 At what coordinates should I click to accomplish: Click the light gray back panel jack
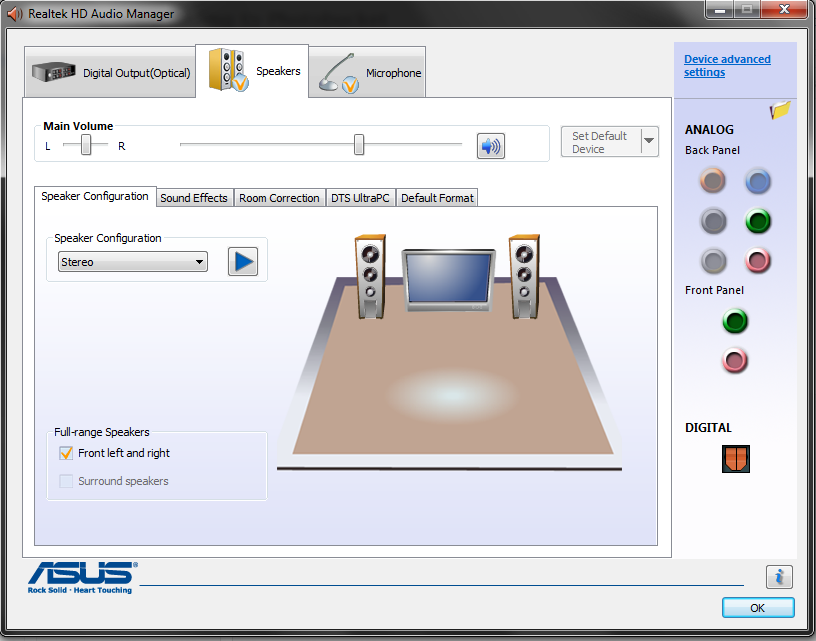click(x=713, y=260)
